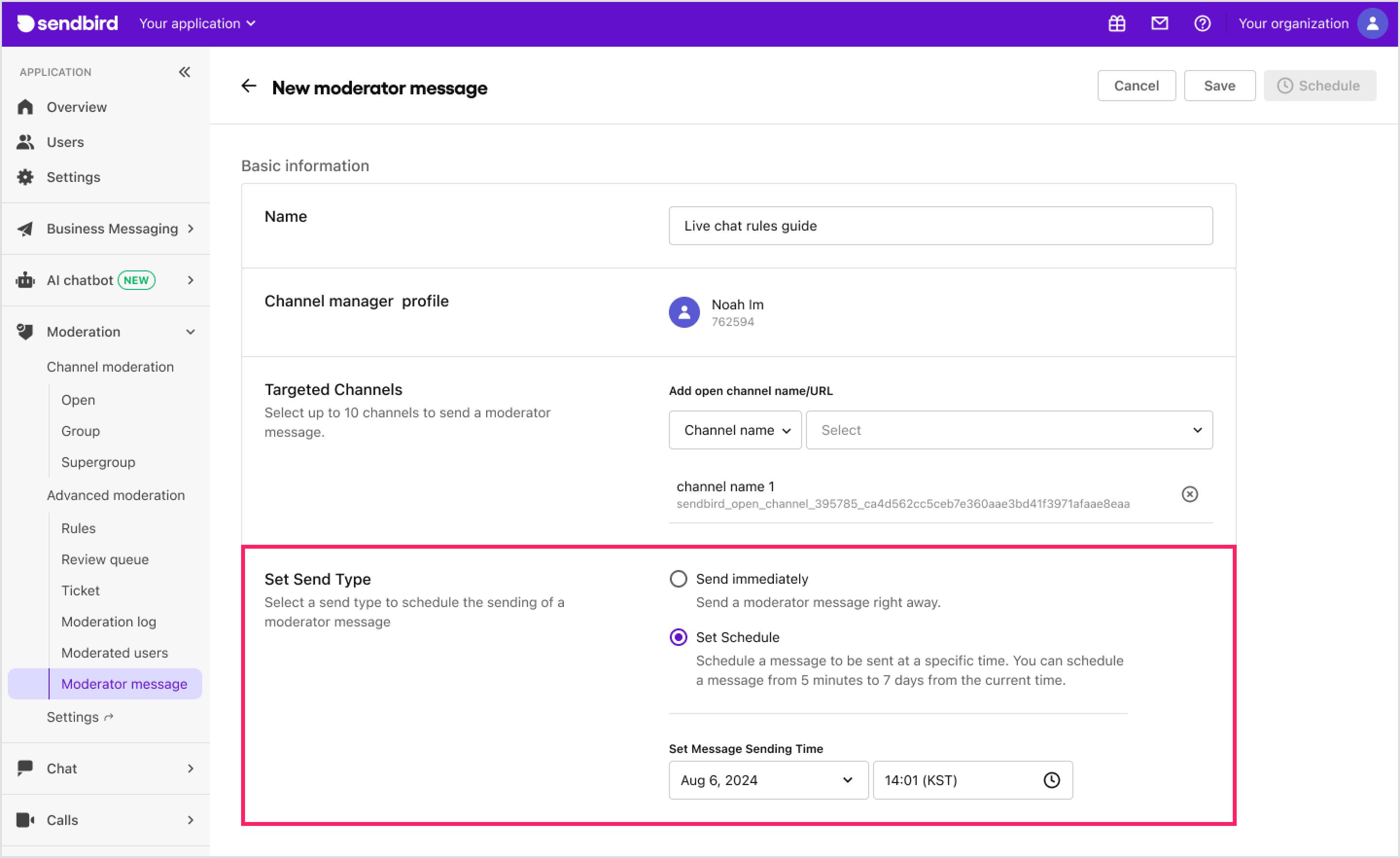Expand the Chat section chevron

tap(191, 768)
